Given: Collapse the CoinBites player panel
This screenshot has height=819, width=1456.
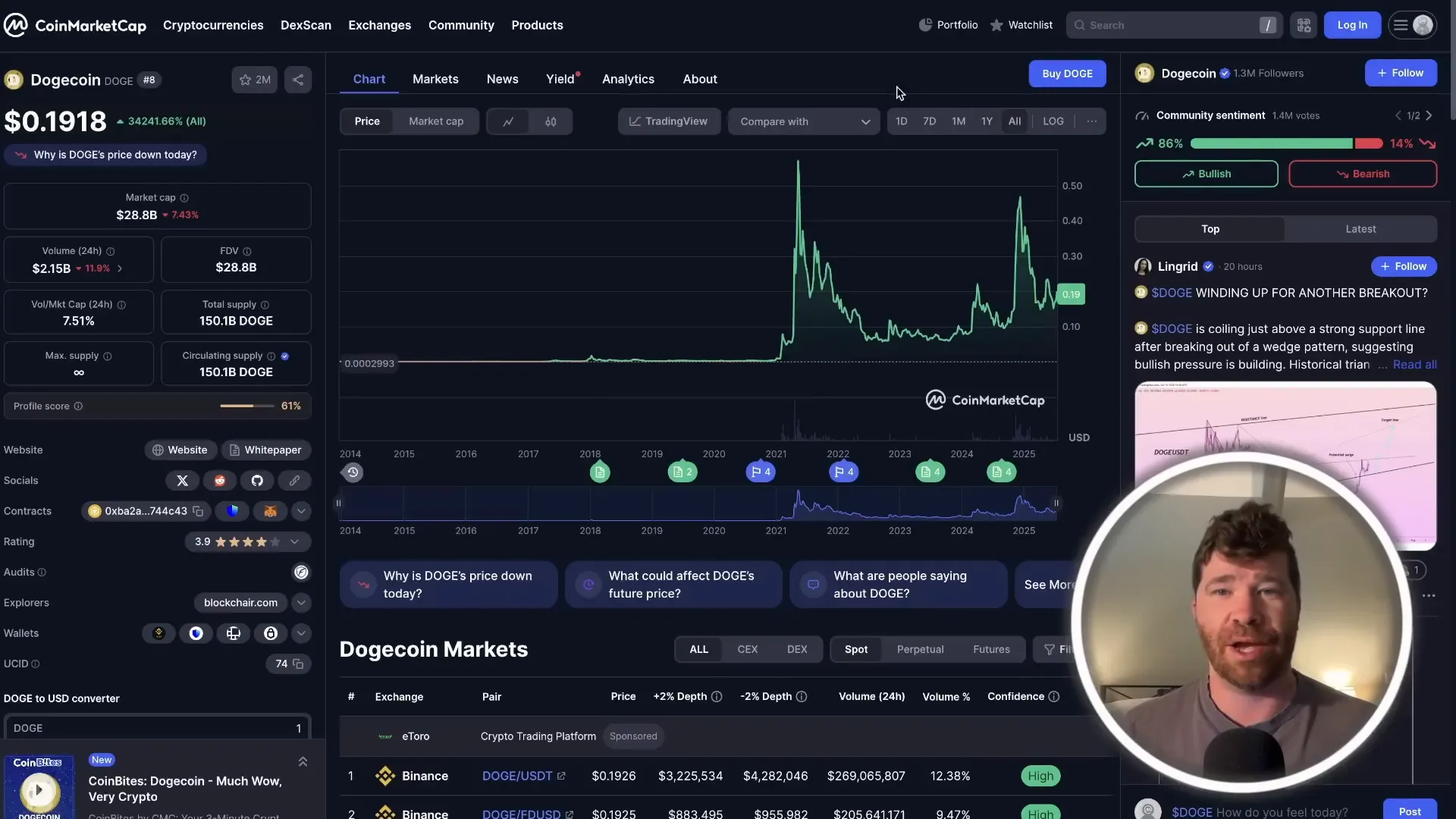Looking at the screenshot, I should [x=303, y=761].
